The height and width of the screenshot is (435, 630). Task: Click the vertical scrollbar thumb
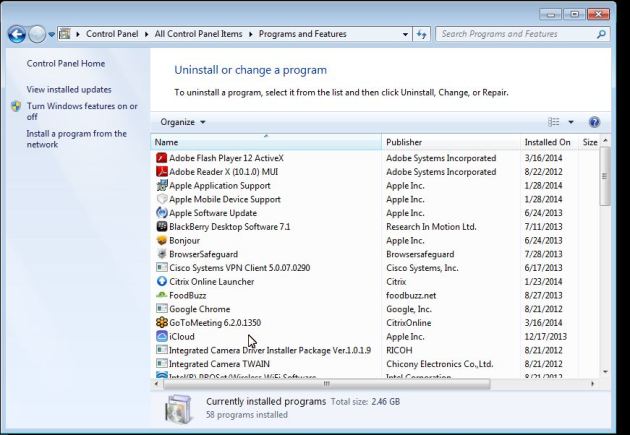pos(605,176)
